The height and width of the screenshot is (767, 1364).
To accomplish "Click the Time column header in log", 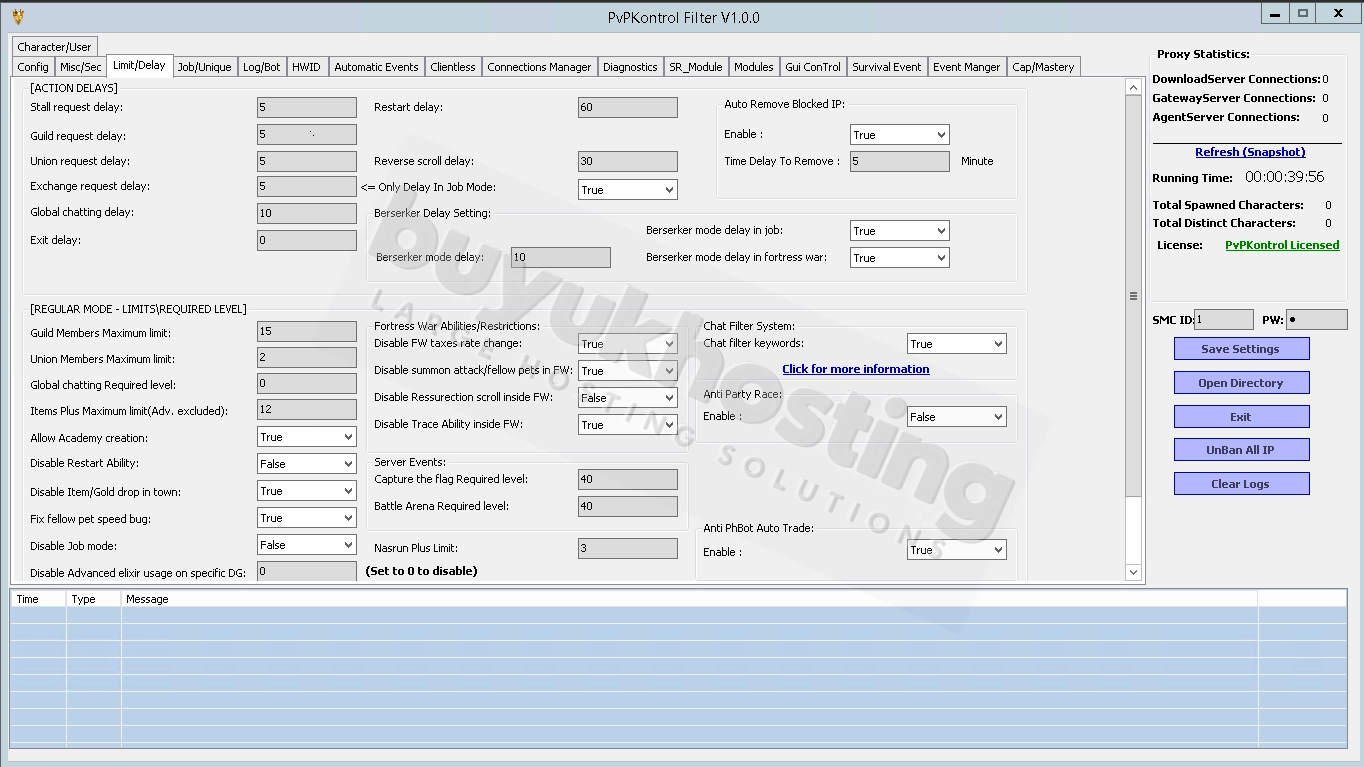I will click(38, 599).
